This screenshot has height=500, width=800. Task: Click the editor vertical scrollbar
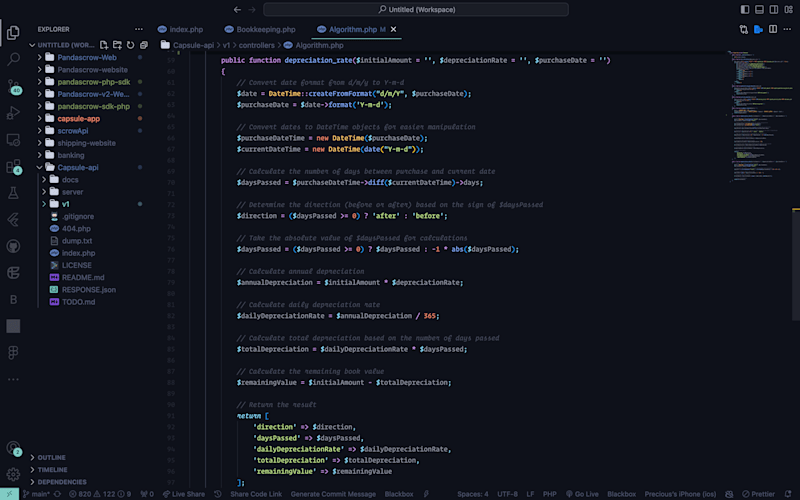(x=796, y=263)
